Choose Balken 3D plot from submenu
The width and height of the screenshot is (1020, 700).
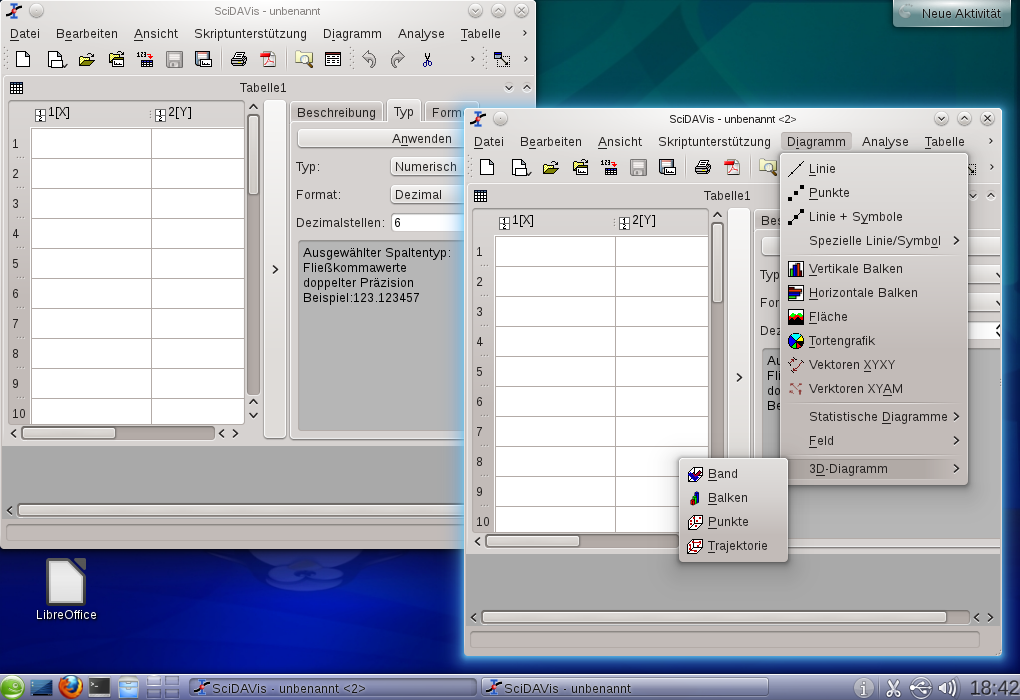click(x=733, y=498)
